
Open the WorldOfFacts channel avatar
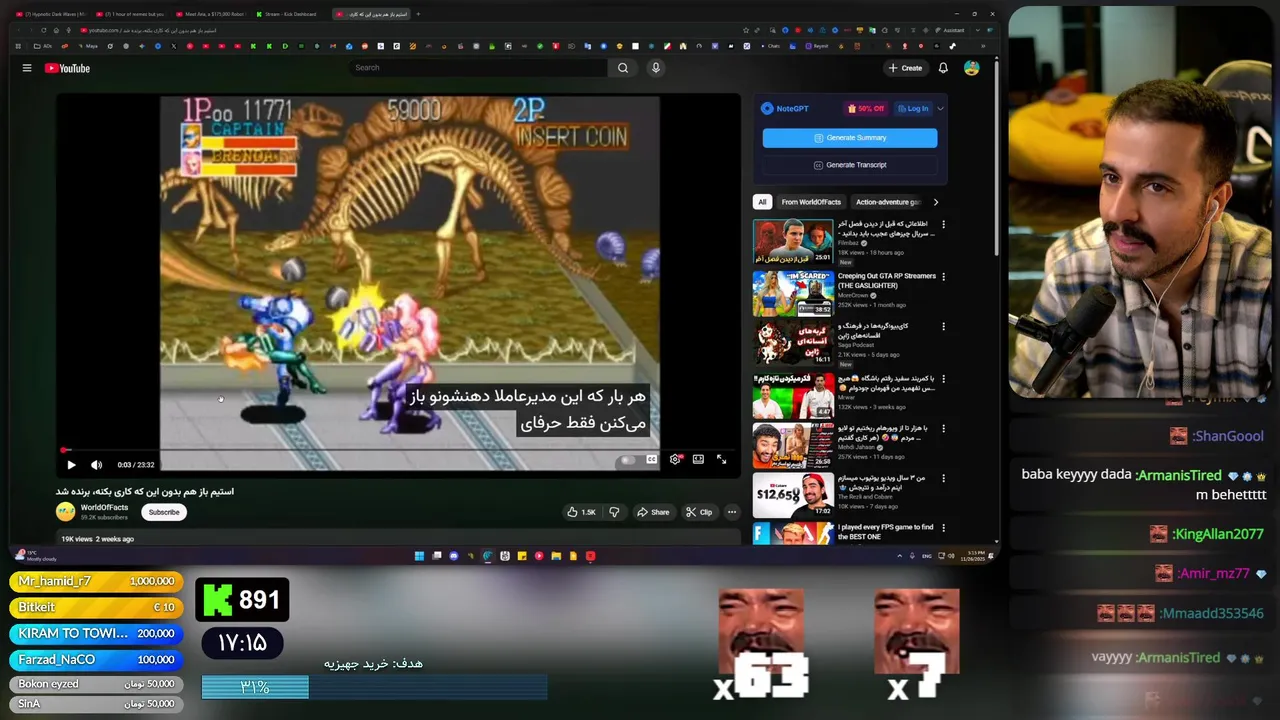(65, 512)
